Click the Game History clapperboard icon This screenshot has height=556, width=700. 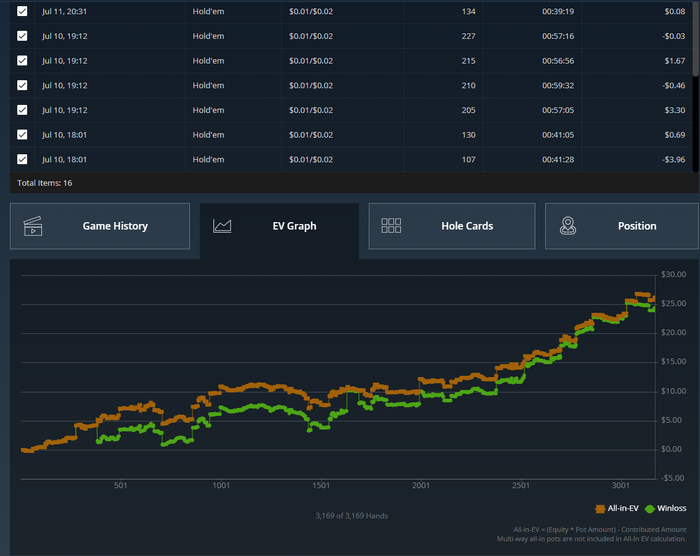coord(33,226)
